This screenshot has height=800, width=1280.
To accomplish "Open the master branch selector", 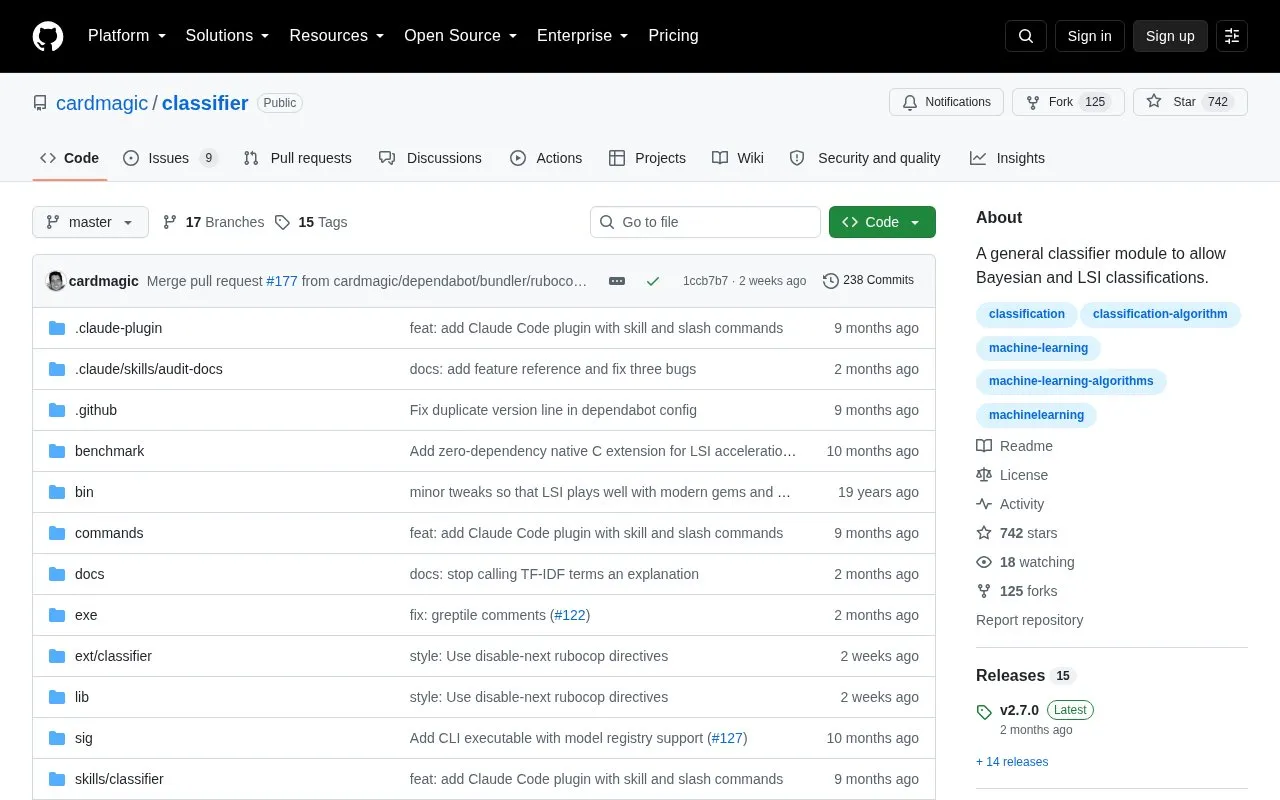I will (90, 222).
